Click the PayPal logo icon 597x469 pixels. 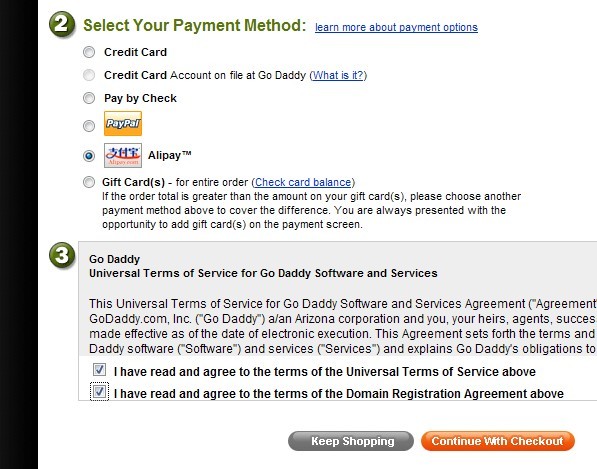[123, 123]
